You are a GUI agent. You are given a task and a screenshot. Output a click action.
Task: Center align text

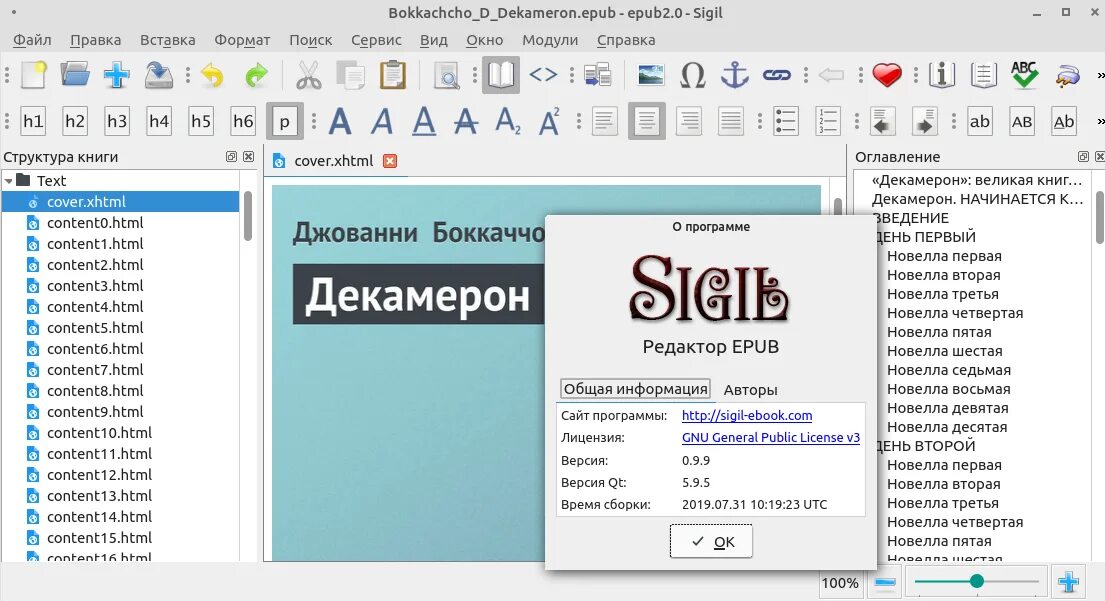pyautogui.click(x=646, y=121)
